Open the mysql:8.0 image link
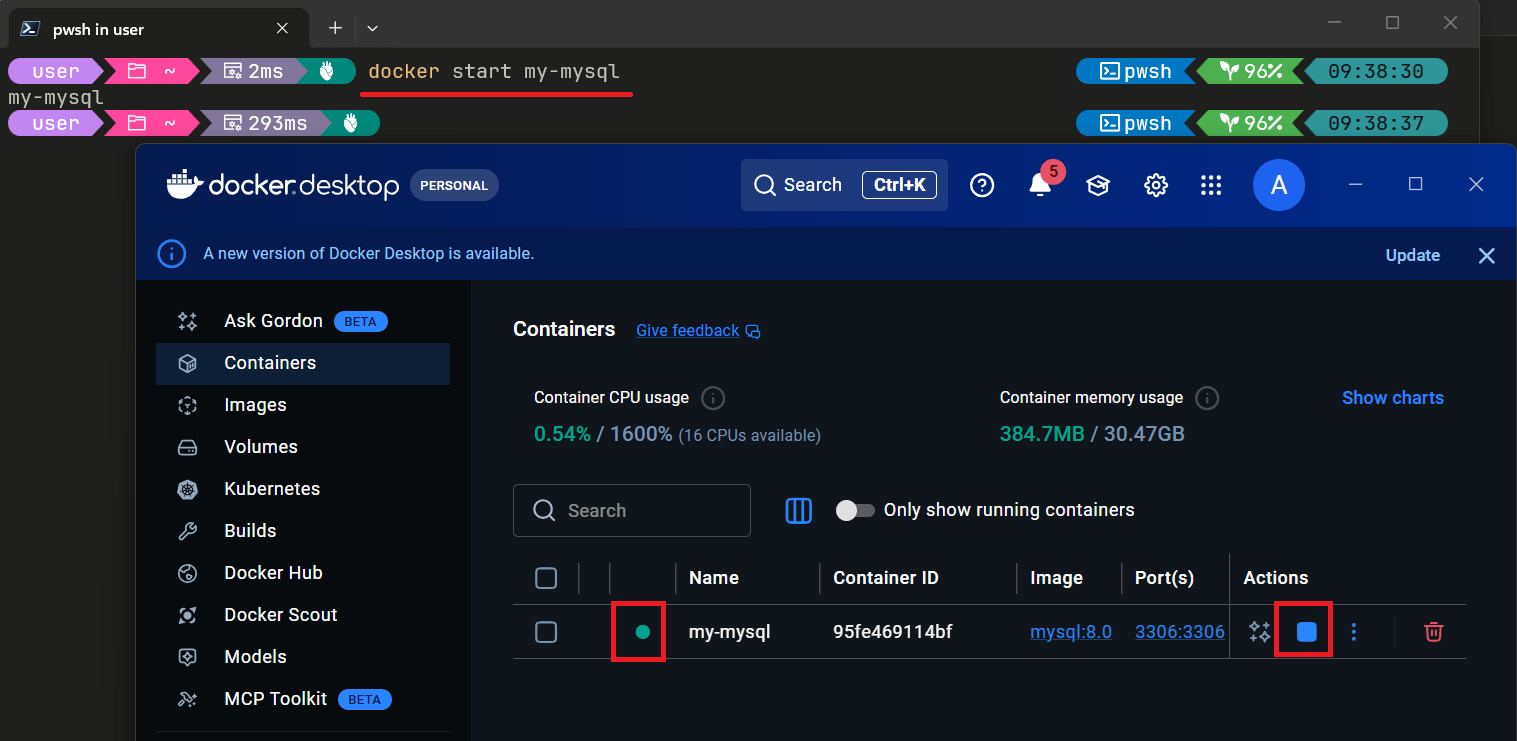Viewport: 1517px width, 741px height. [x=1071, y=632]
